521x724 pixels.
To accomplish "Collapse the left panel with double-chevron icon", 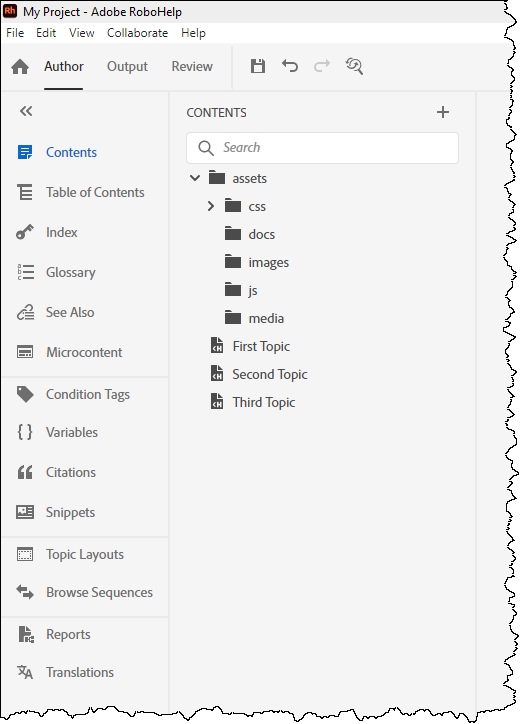I will tap(26, 111).
